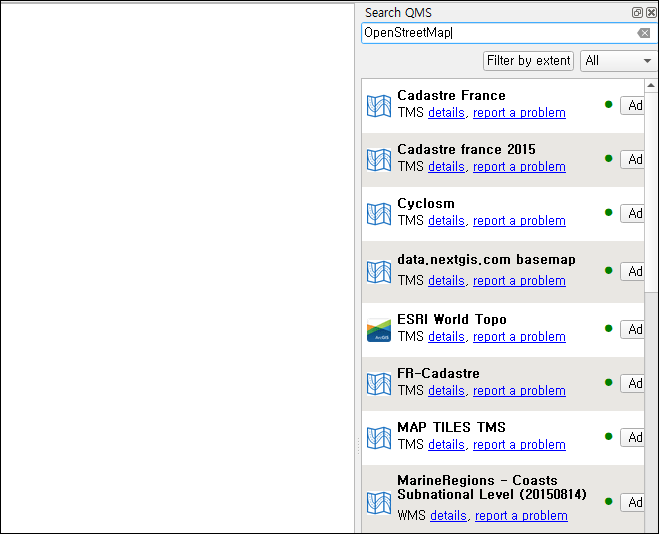Image resolution: width=659 pixels, height=534 pixels.
Task: Select the Cadastre France result title
Action: point(451,96)
